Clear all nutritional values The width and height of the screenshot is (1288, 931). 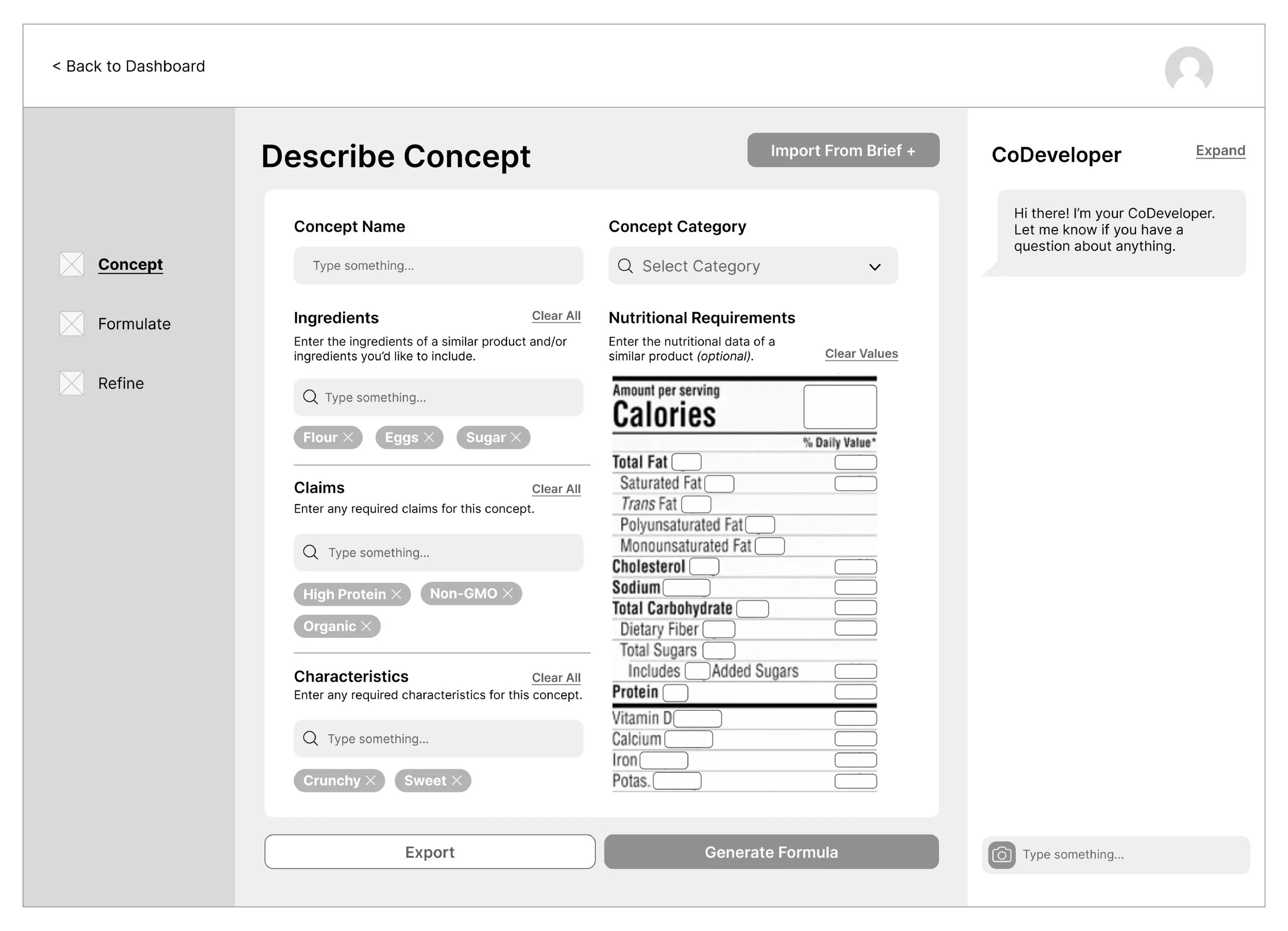(861, 354)
